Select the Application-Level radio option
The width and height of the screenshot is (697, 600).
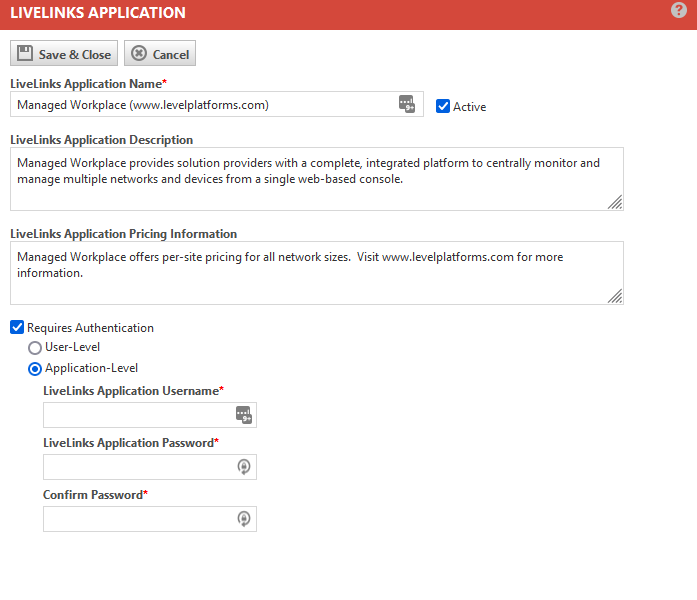tap(35, 369)
